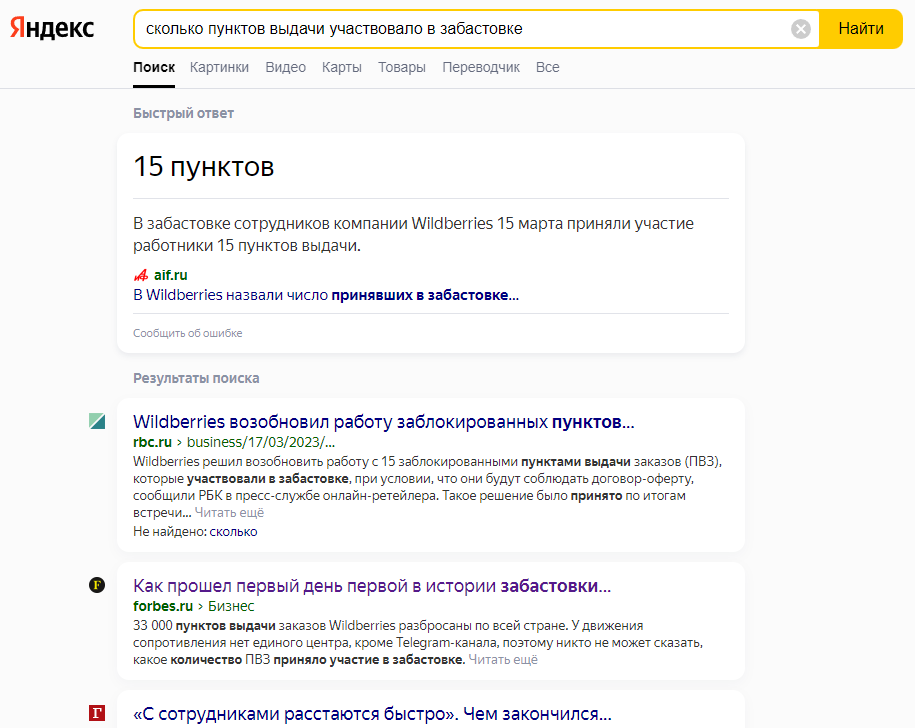Open the Видео tab
This screenshot has height=728, width=915.
click(x=285, y=67)
